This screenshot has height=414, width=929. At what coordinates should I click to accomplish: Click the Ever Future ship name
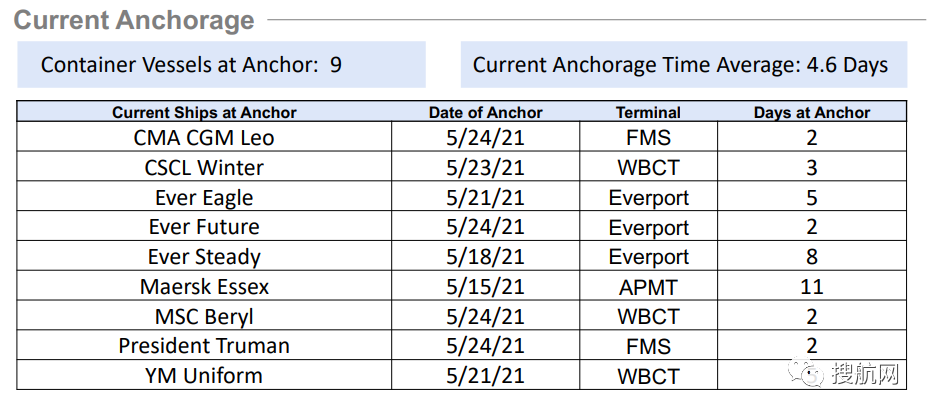204,227
